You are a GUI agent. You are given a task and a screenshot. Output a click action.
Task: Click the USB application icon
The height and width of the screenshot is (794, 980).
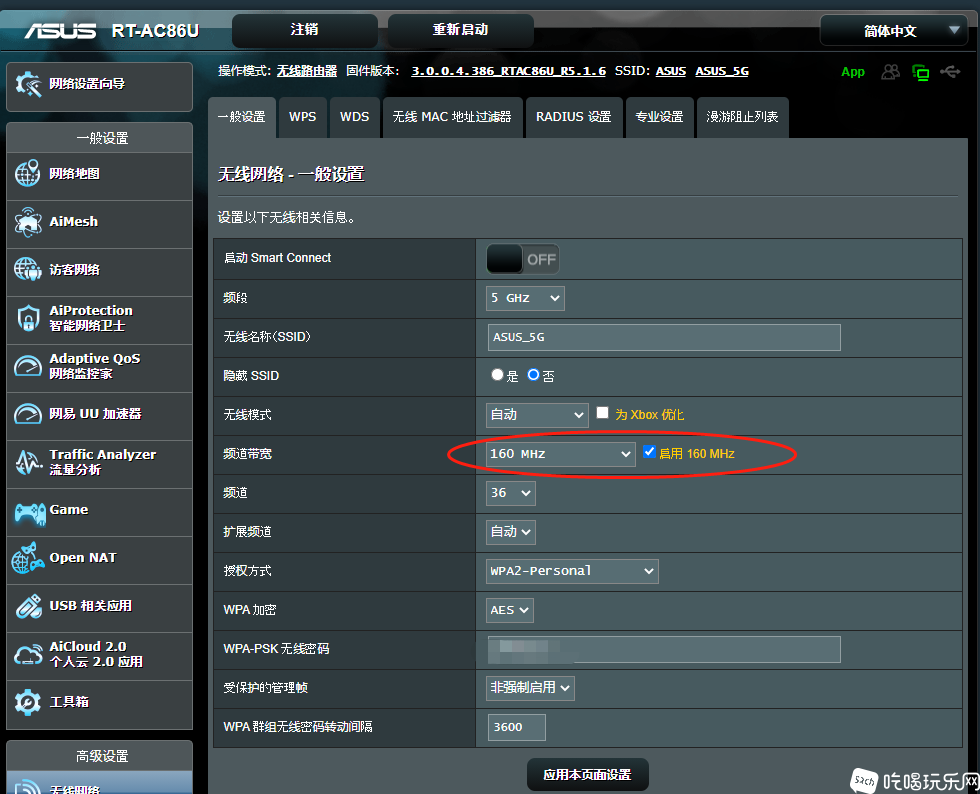tap(28, 606)
